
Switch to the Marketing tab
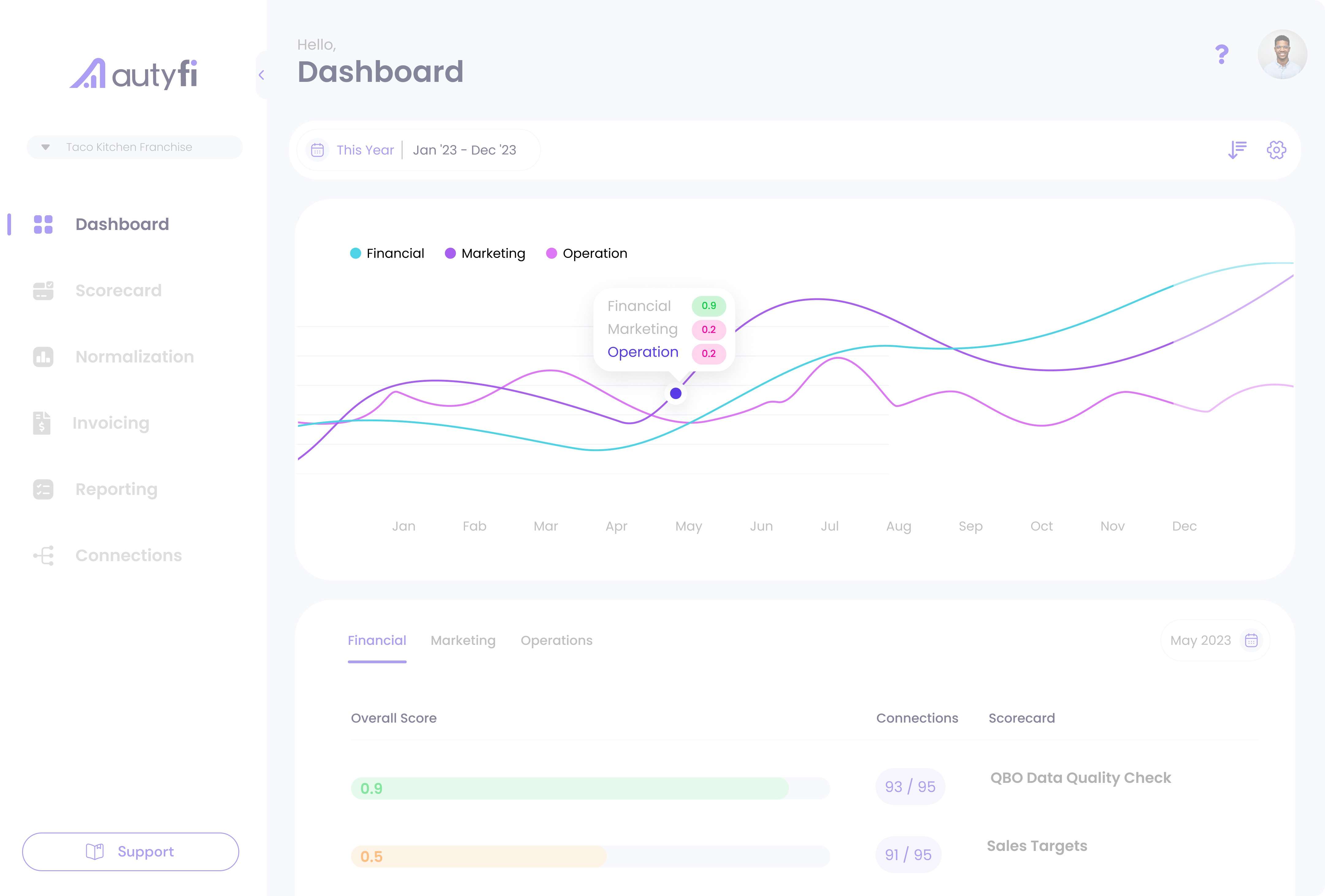coord(463,641)
